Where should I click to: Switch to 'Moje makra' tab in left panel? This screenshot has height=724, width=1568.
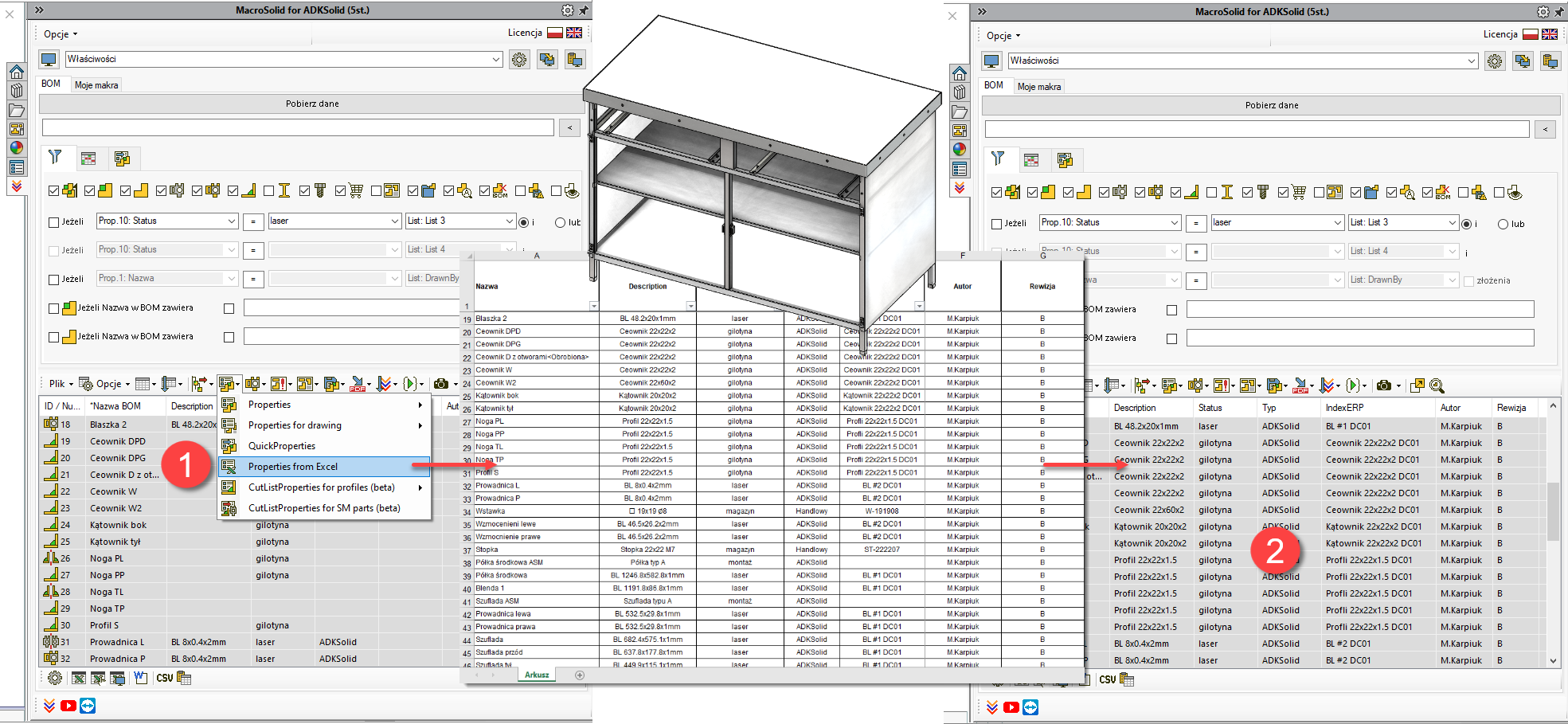[96, 85]
